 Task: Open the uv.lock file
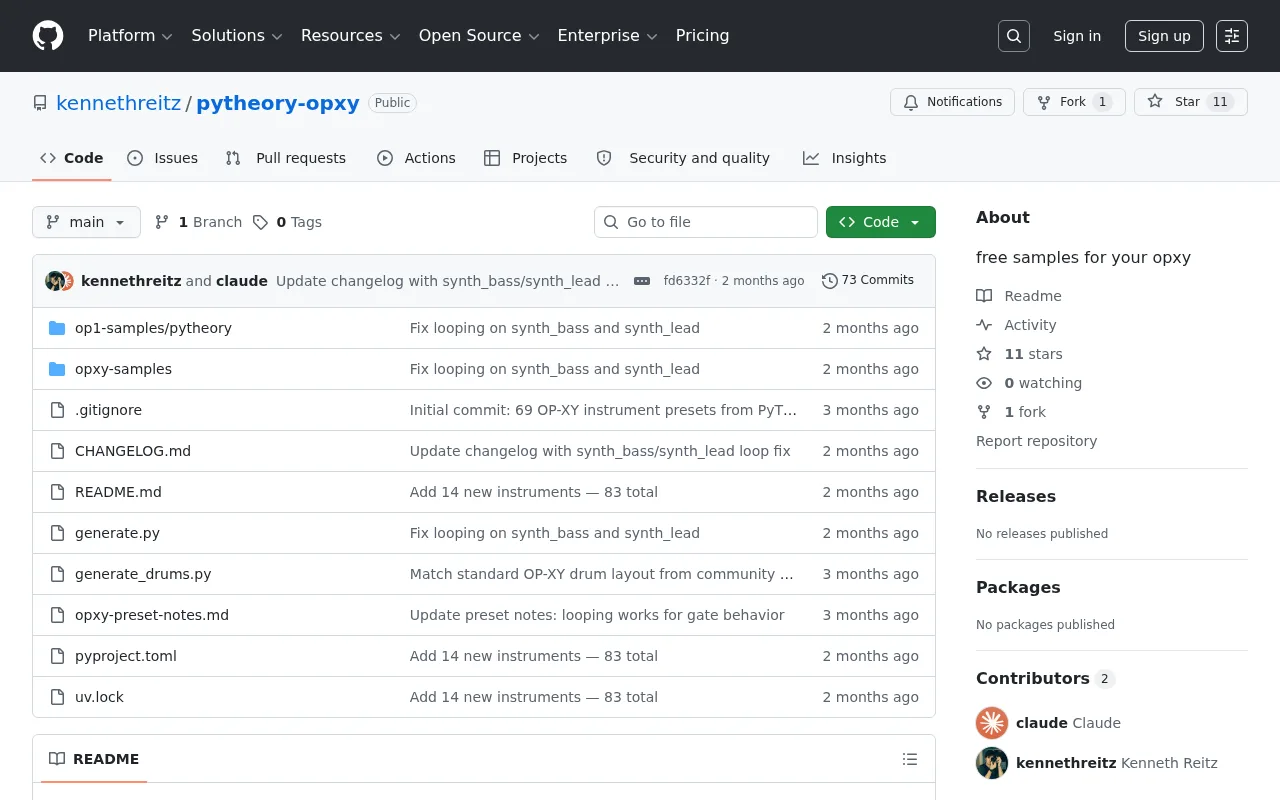[x=99, y=697]
